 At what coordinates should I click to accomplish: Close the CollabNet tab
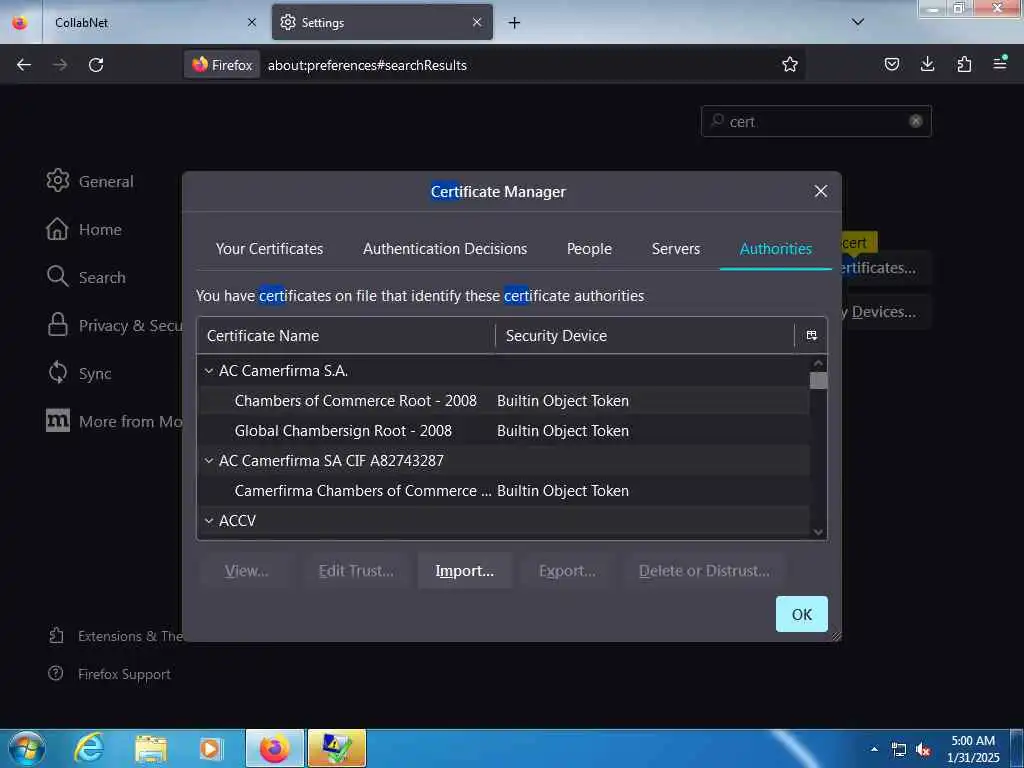point(252,23)
